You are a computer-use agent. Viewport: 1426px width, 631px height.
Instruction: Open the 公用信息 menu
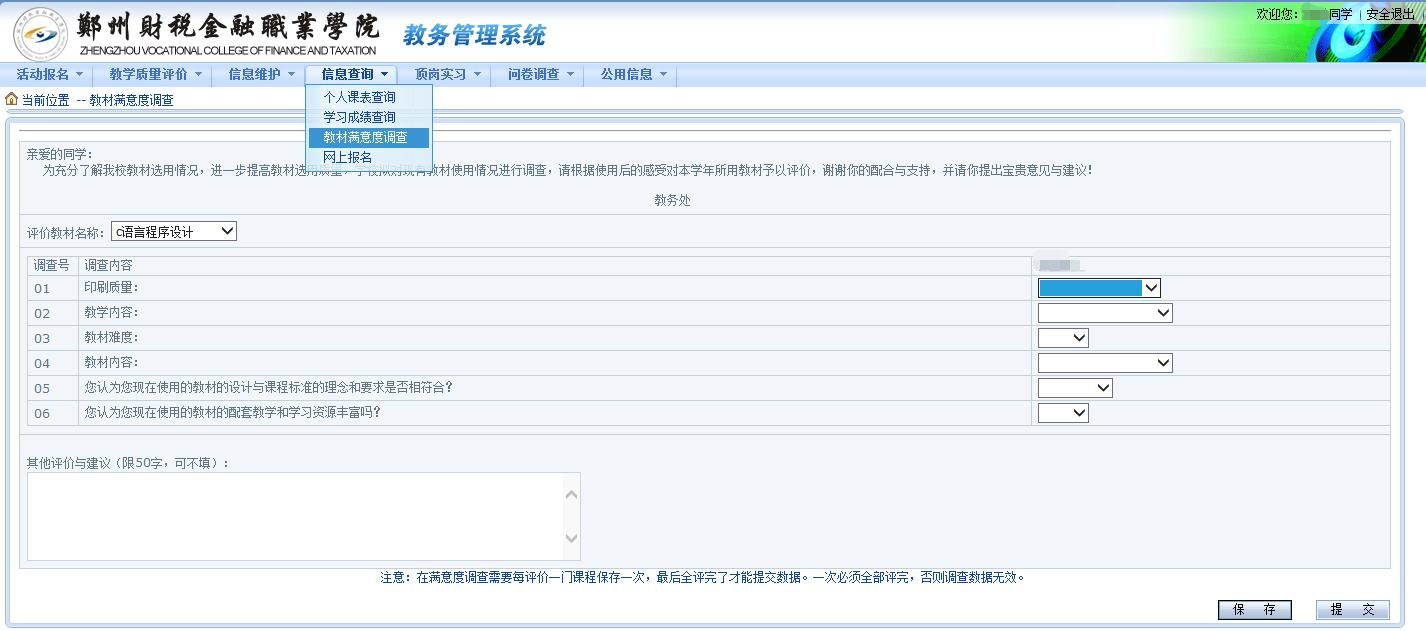click(x=634, y=75)
